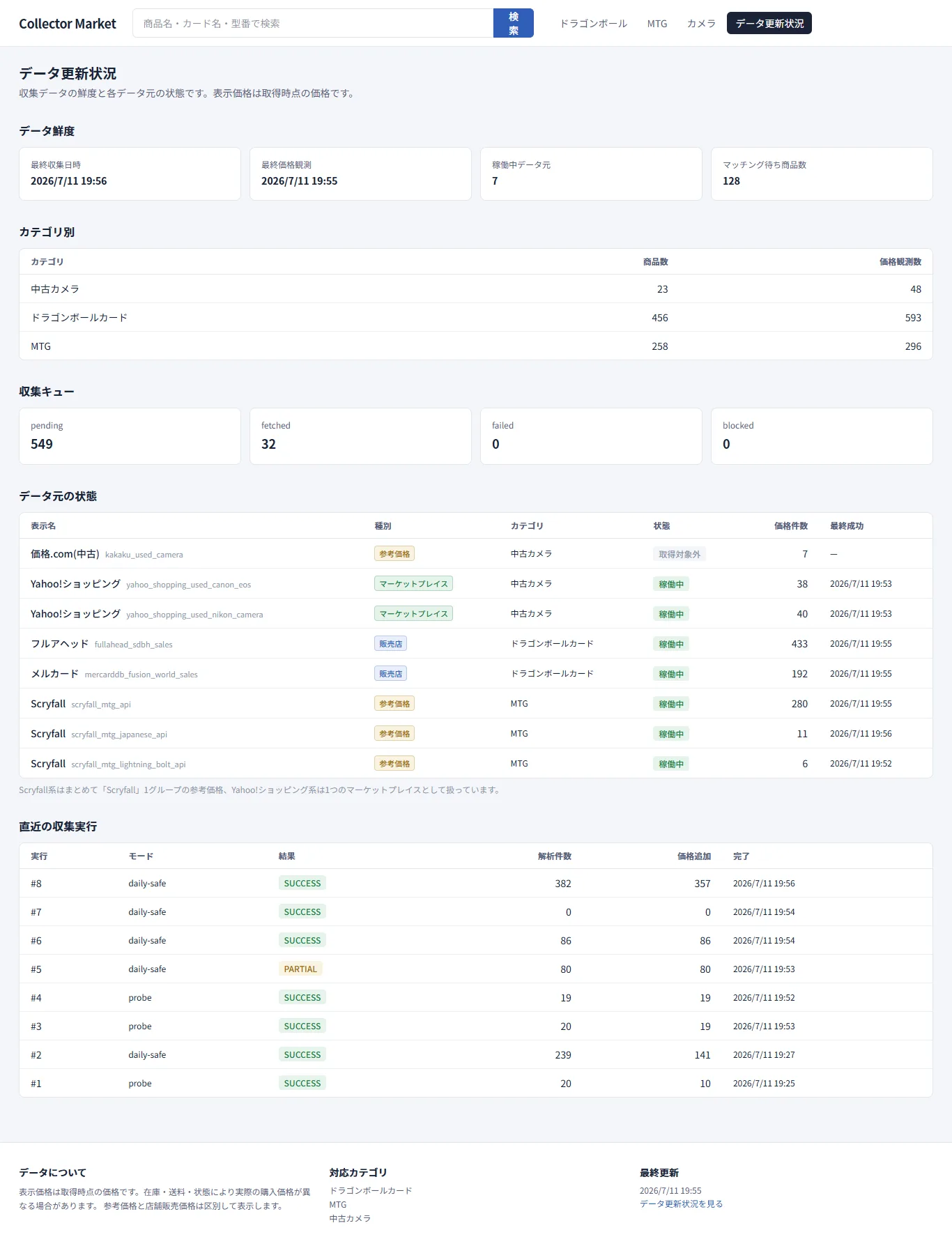Click the 解析件数 value 382 for run #8
952x1246 pixels.
[x=563, y=884]
